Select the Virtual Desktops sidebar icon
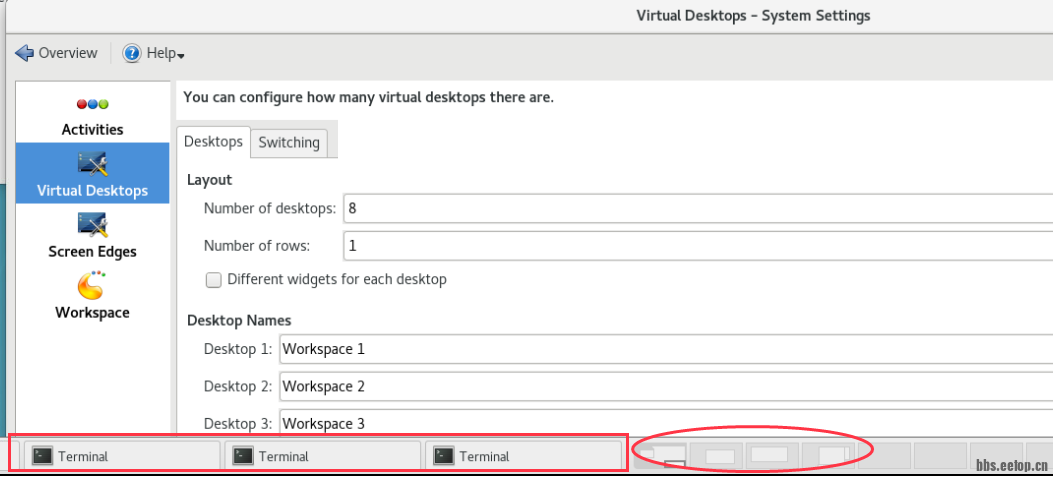 [92, 163]
